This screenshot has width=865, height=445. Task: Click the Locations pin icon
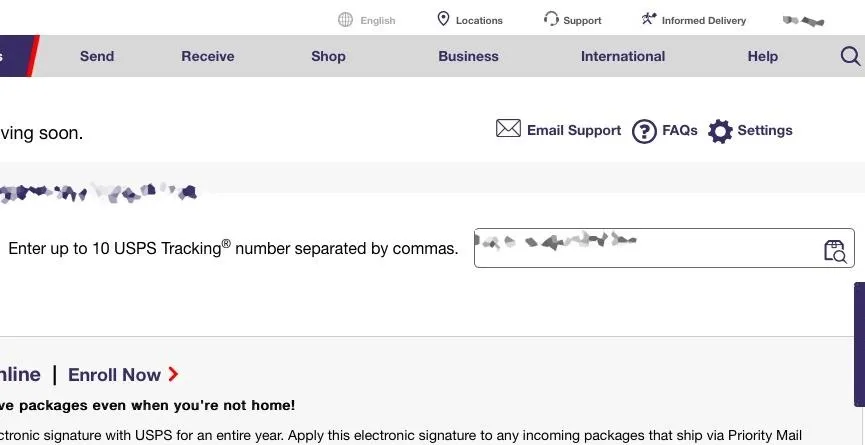click(x=443, y=19)
